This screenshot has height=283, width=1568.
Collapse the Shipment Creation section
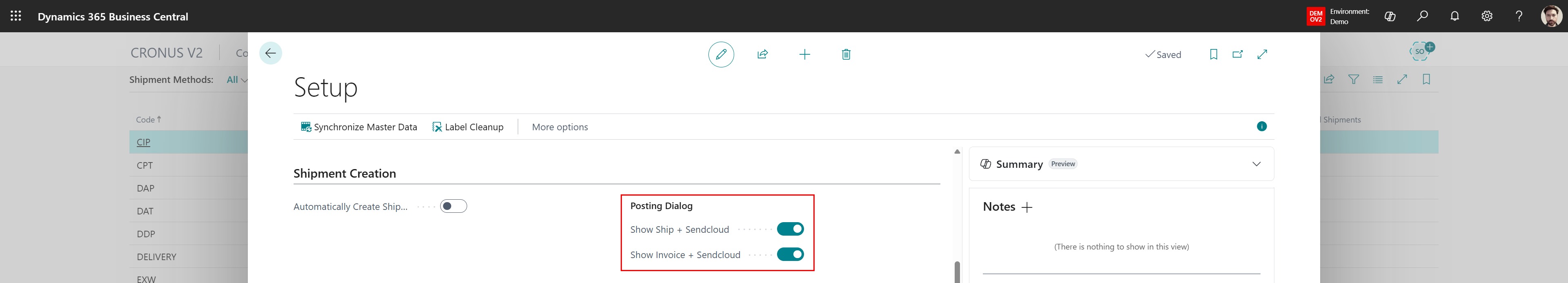(345, 174)
